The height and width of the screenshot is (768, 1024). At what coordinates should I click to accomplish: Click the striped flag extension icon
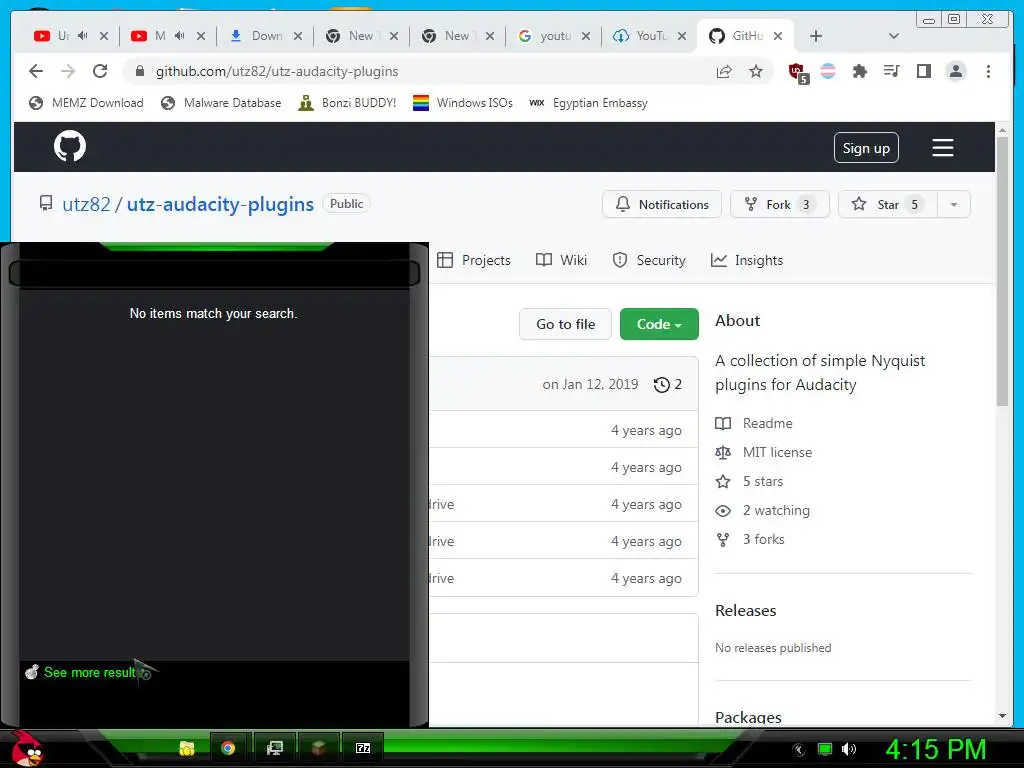point(827,71)
